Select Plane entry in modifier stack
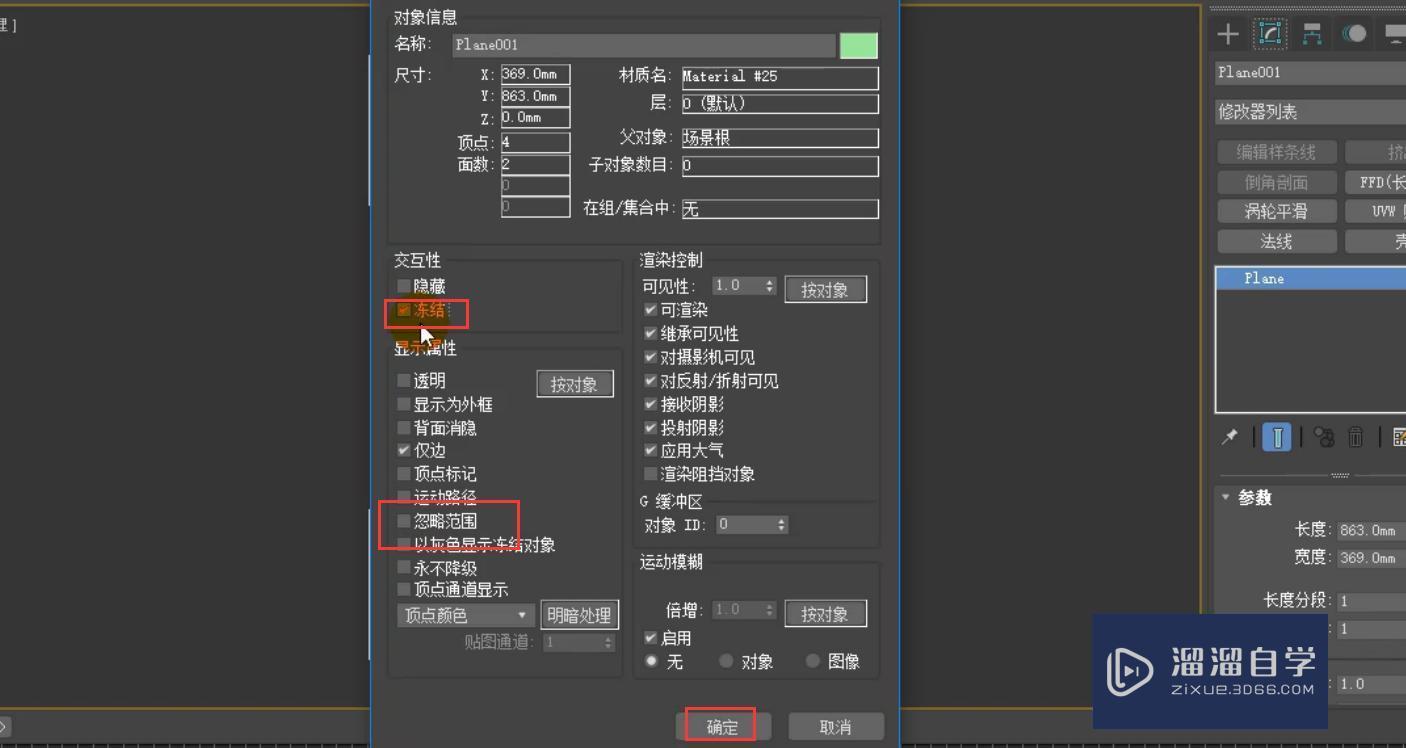The height and width of the screenshot is (748, 1406). coord(1311,278)
